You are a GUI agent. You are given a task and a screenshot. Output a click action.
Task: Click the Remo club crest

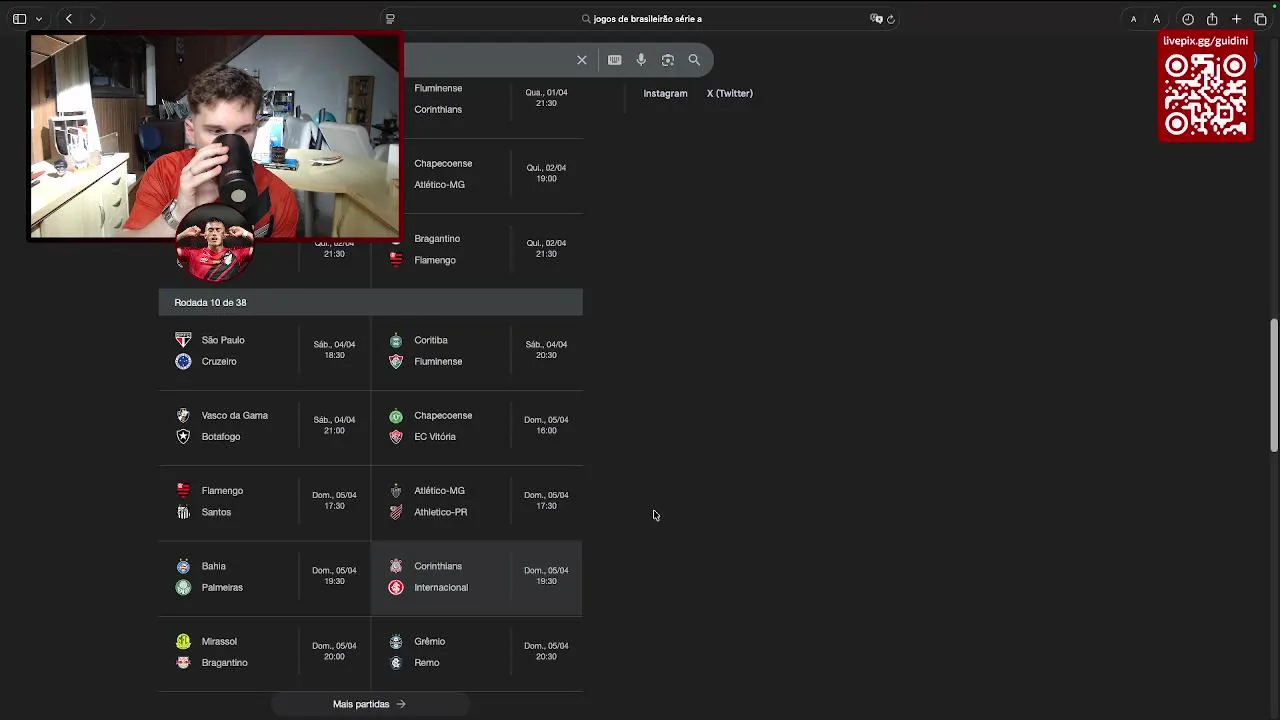click(x=396, y=662)
